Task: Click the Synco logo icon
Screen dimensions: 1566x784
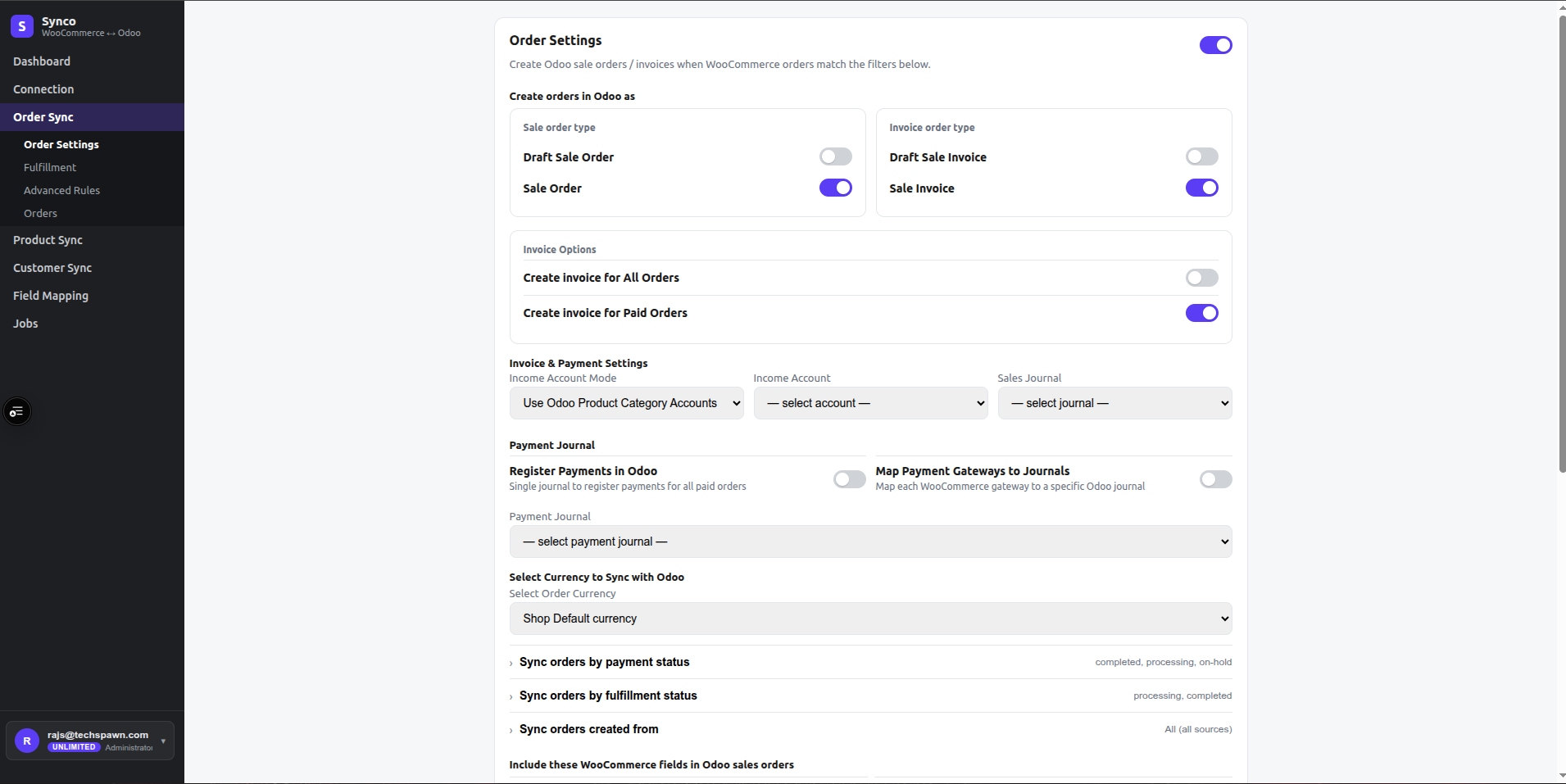Action: pos(22,26)
